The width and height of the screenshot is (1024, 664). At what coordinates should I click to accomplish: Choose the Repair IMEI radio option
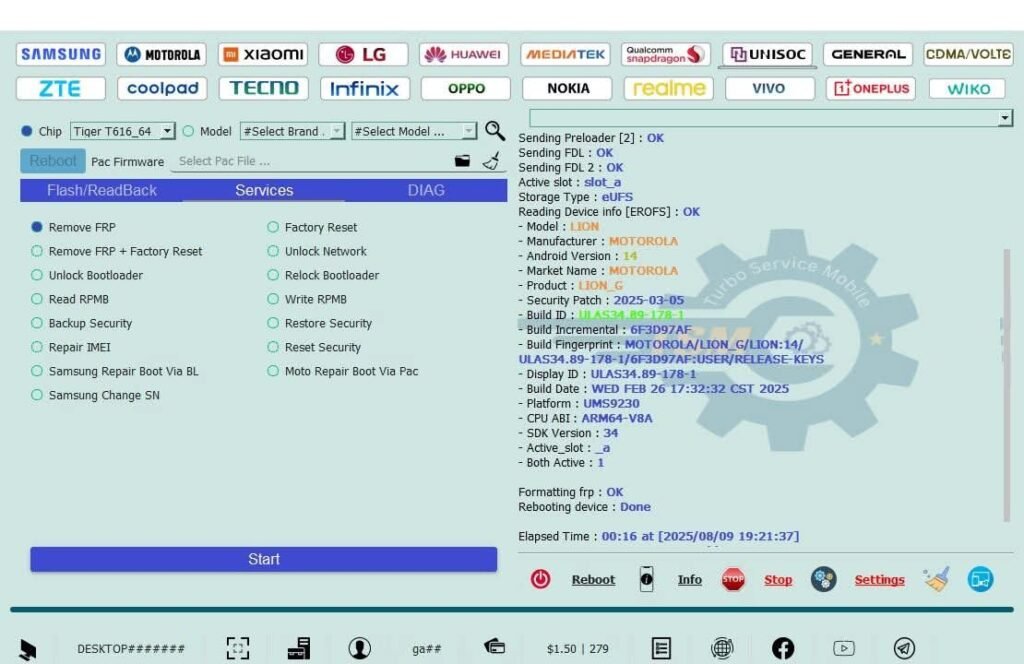(37, 348)
